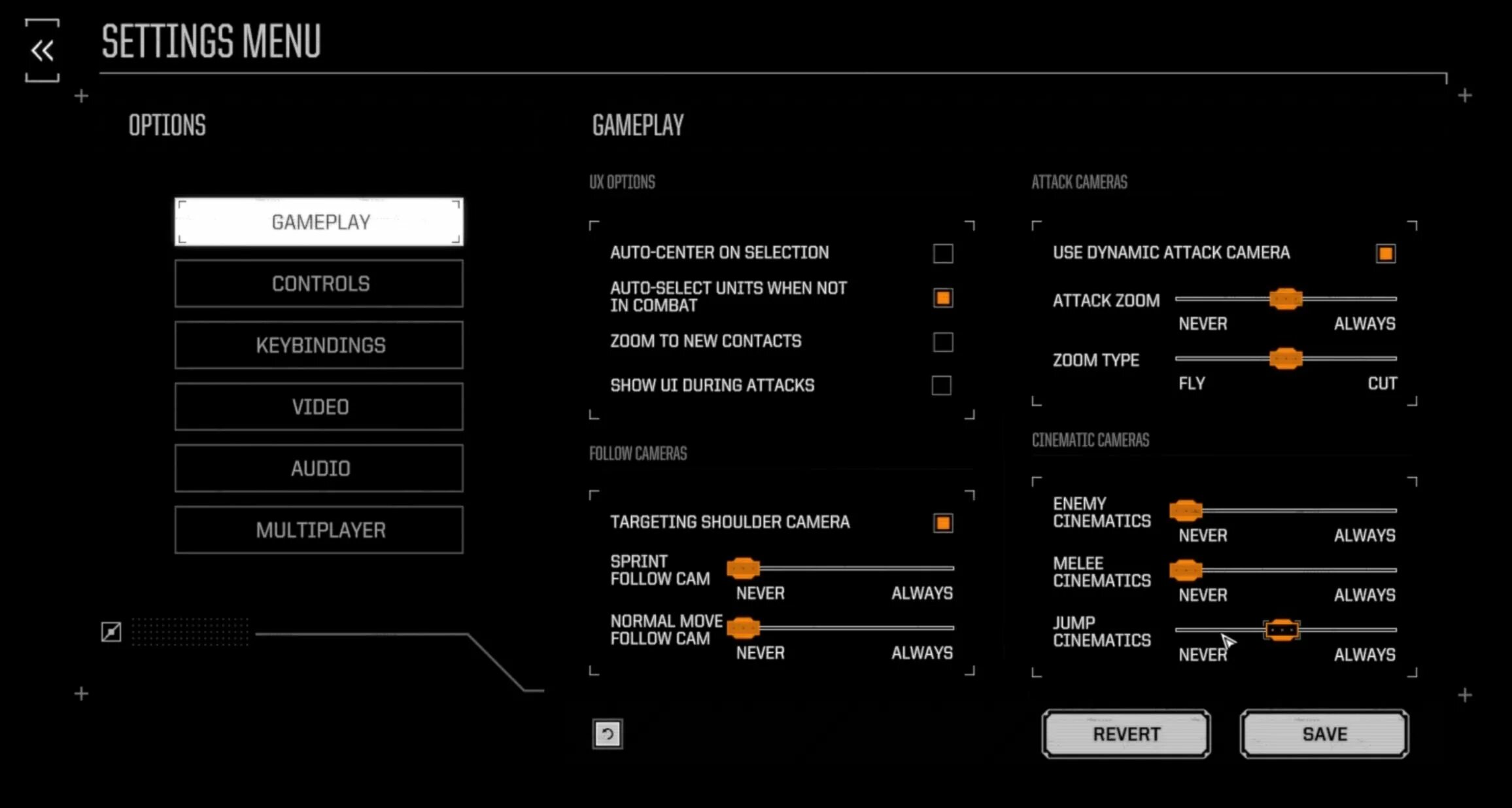
Task: Toggle AUTO-CENTER ON SELECTION checkbox
Action: (x=942, y=252)
